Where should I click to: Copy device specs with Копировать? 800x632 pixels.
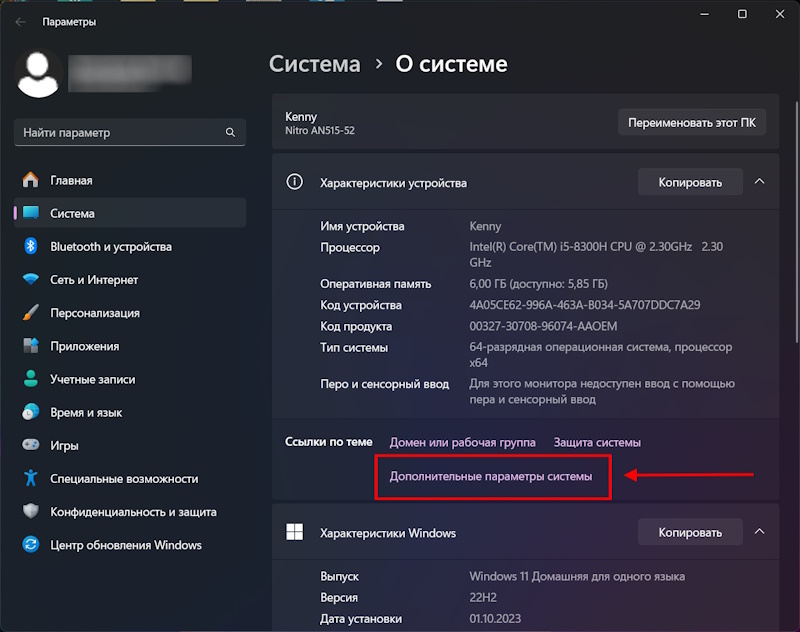pyautogui.click(x=690, y=182)
